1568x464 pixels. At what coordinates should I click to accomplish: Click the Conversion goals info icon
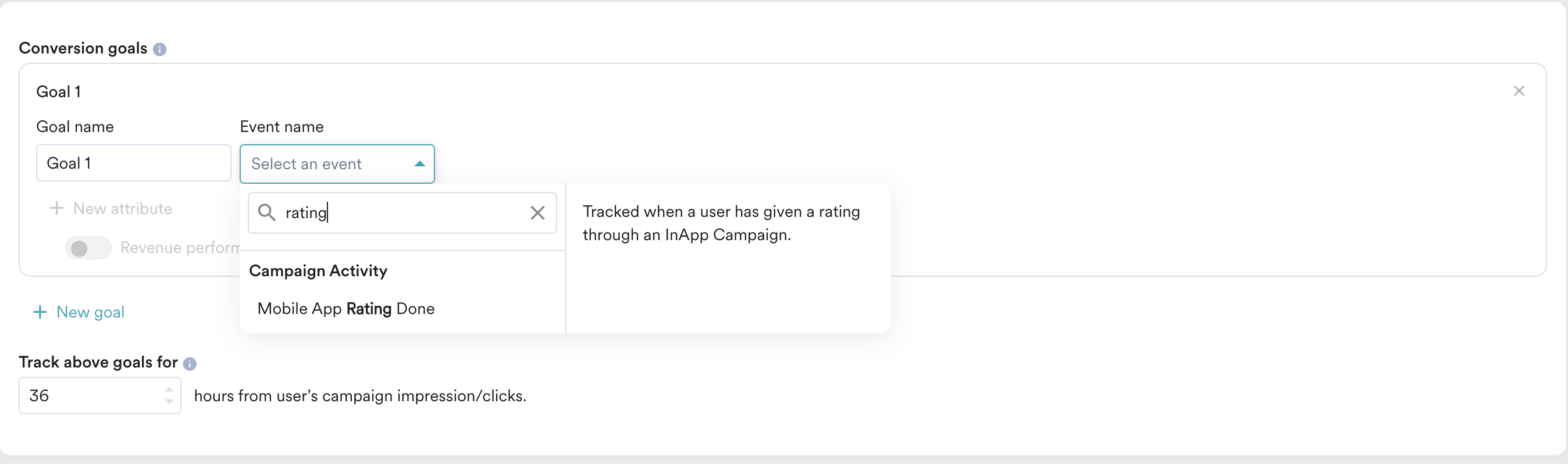tap(159, 49)
